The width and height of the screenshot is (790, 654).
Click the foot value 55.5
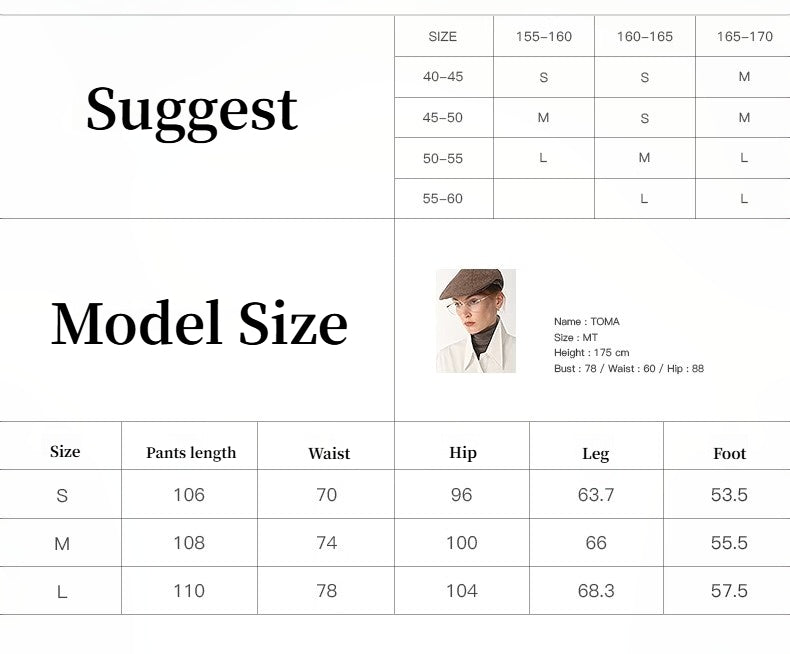pos(729,543)
